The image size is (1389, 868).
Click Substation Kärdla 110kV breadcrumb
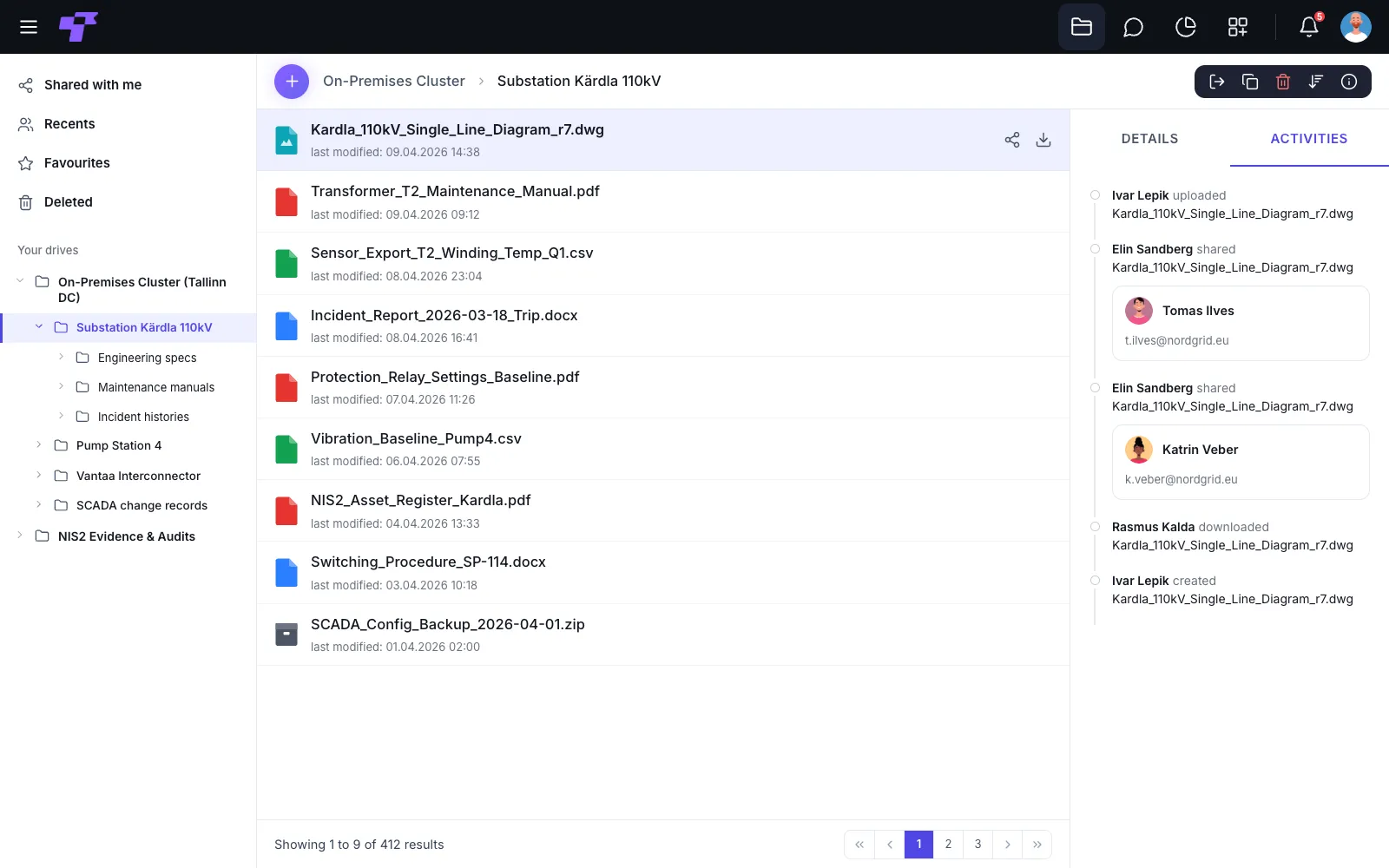coord(579,81)
